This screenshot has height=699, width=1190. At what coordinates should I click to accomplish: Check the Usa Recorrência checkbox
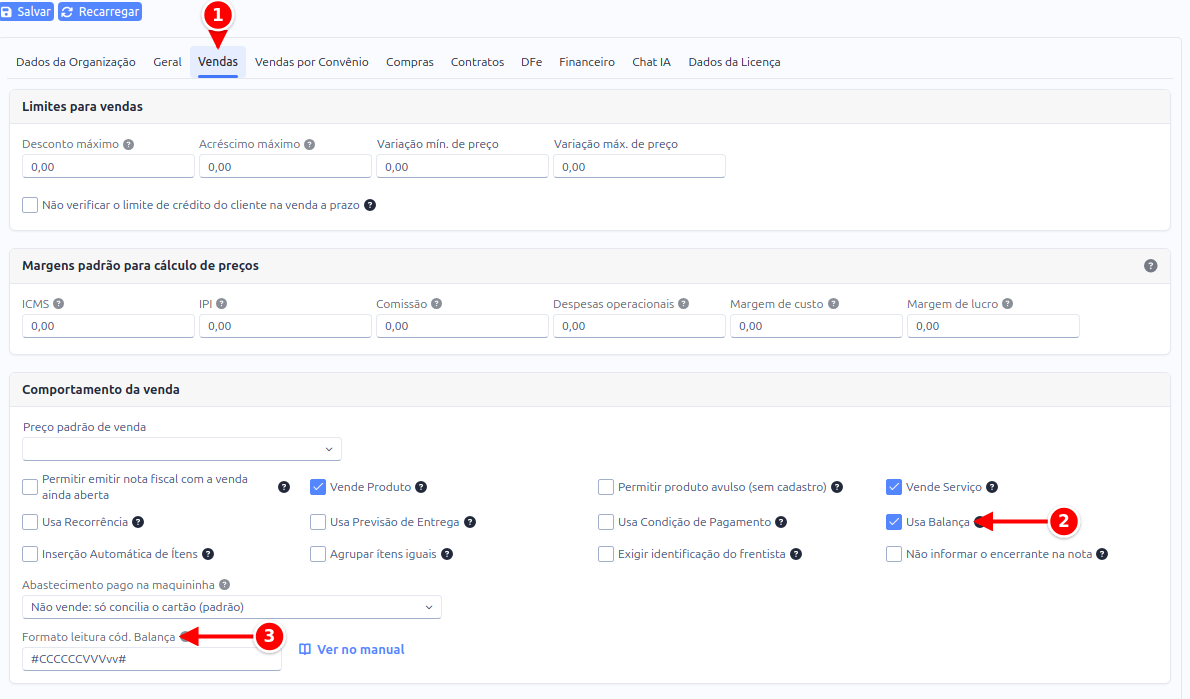[30, 522]
